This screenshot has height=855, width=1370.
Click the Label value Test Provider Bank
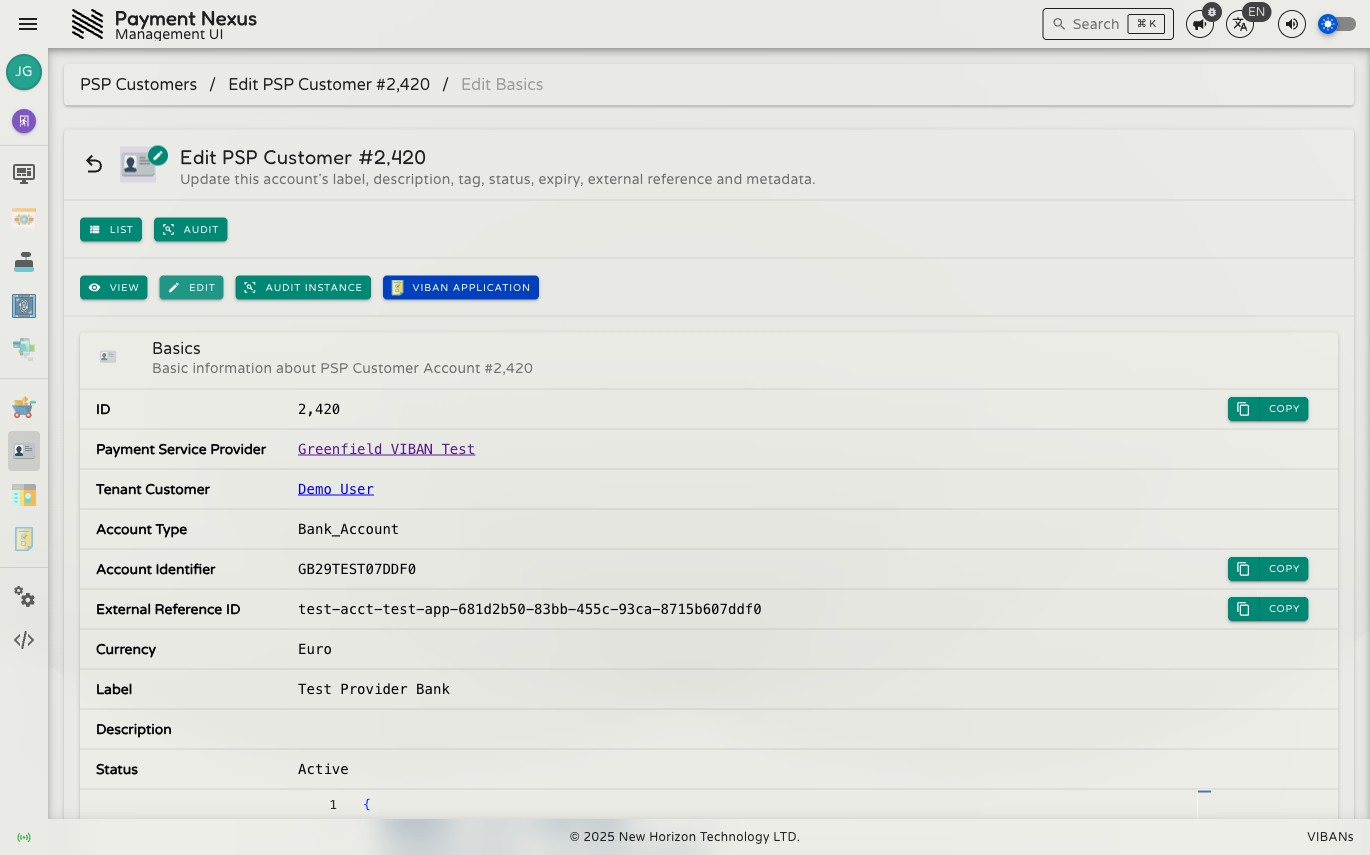coord(374,689)
